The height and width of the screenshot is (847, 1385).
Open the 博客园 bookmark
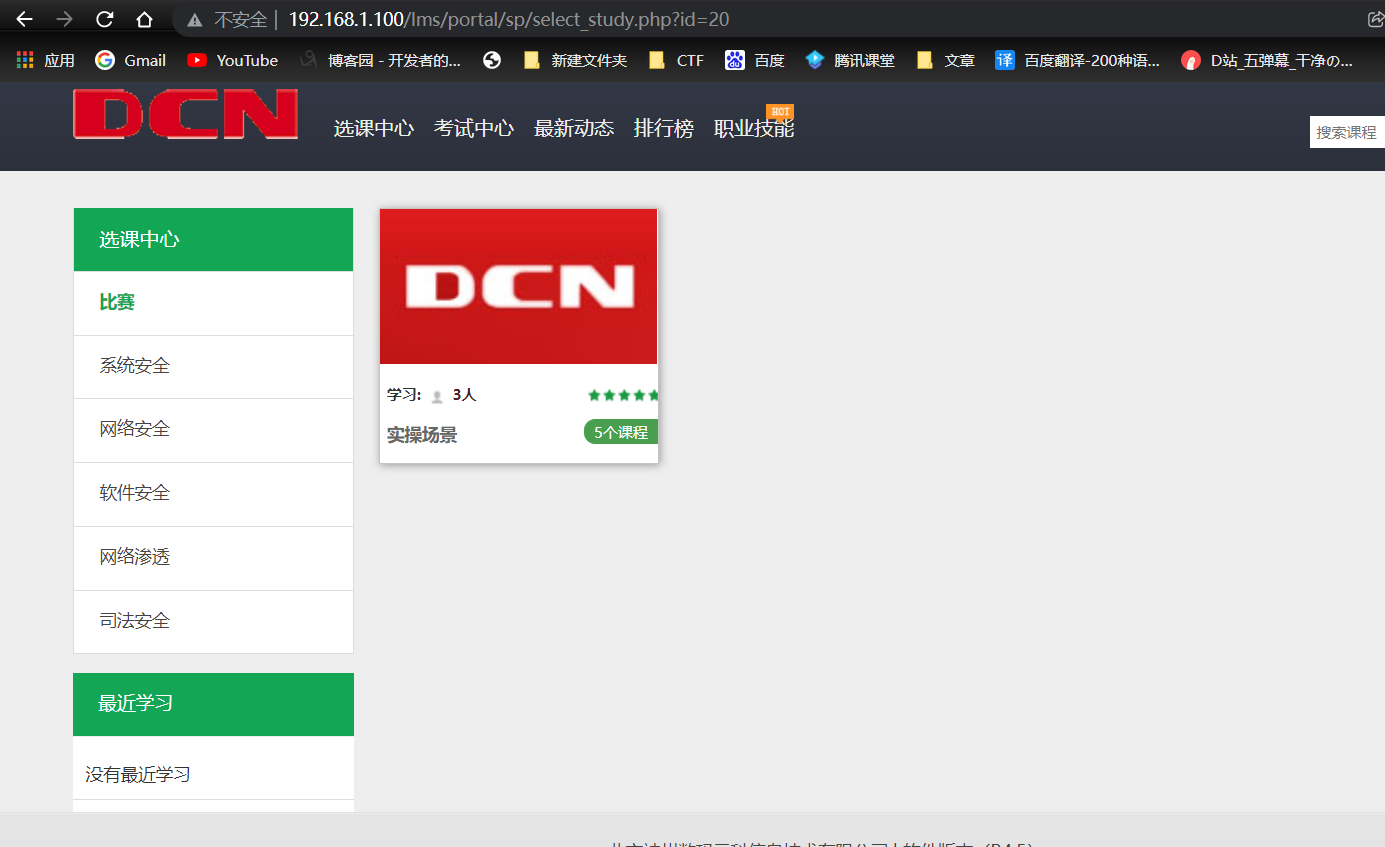coord(381,60)
